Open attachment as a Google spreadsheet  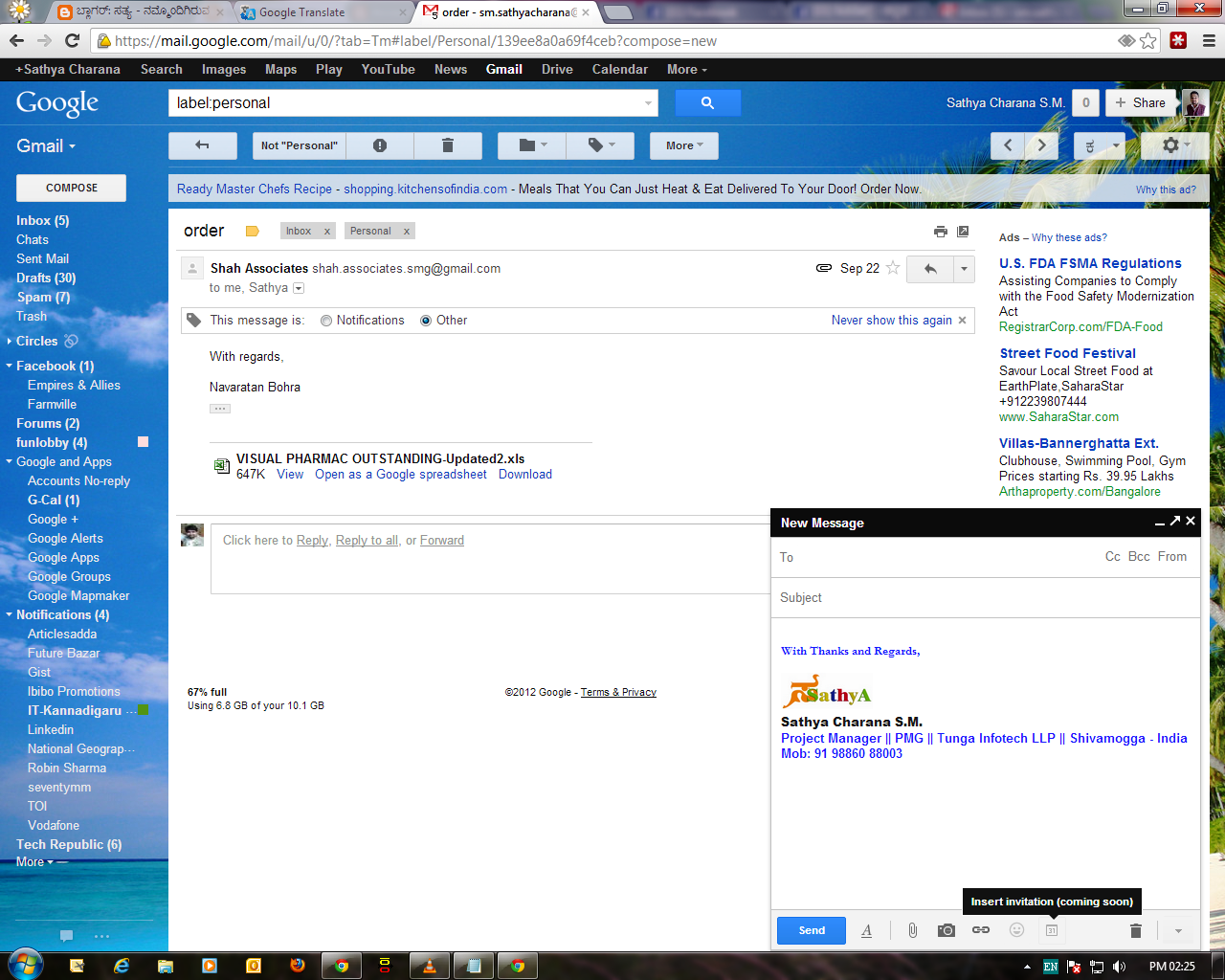[401, 475]
